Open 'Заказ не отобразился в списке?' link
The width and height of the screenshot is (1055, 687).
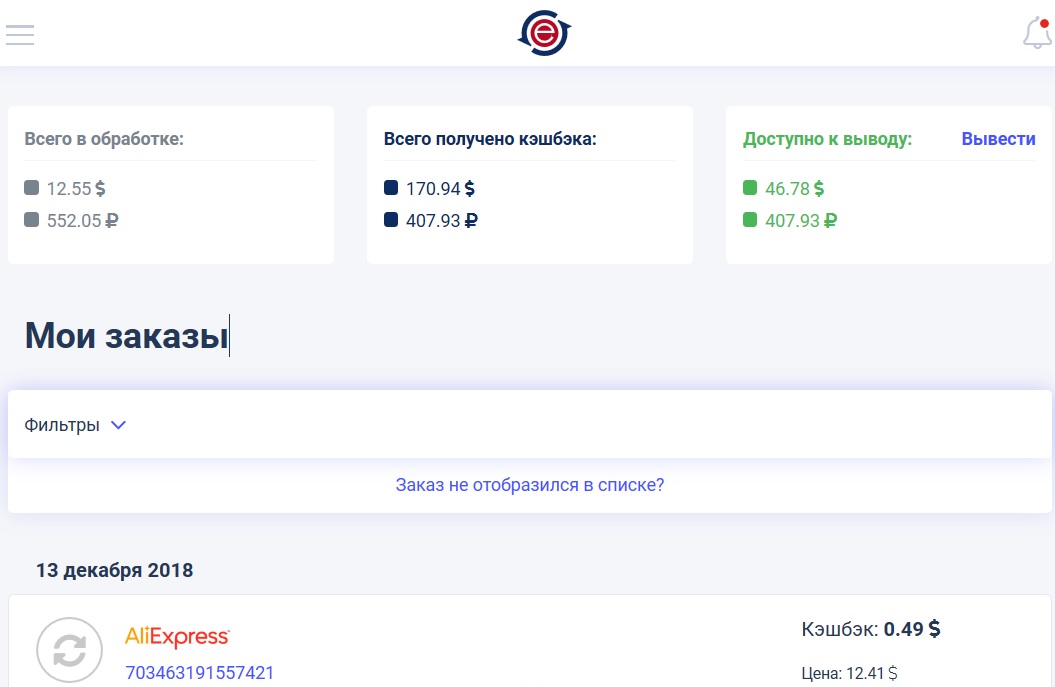coord(530,485)
